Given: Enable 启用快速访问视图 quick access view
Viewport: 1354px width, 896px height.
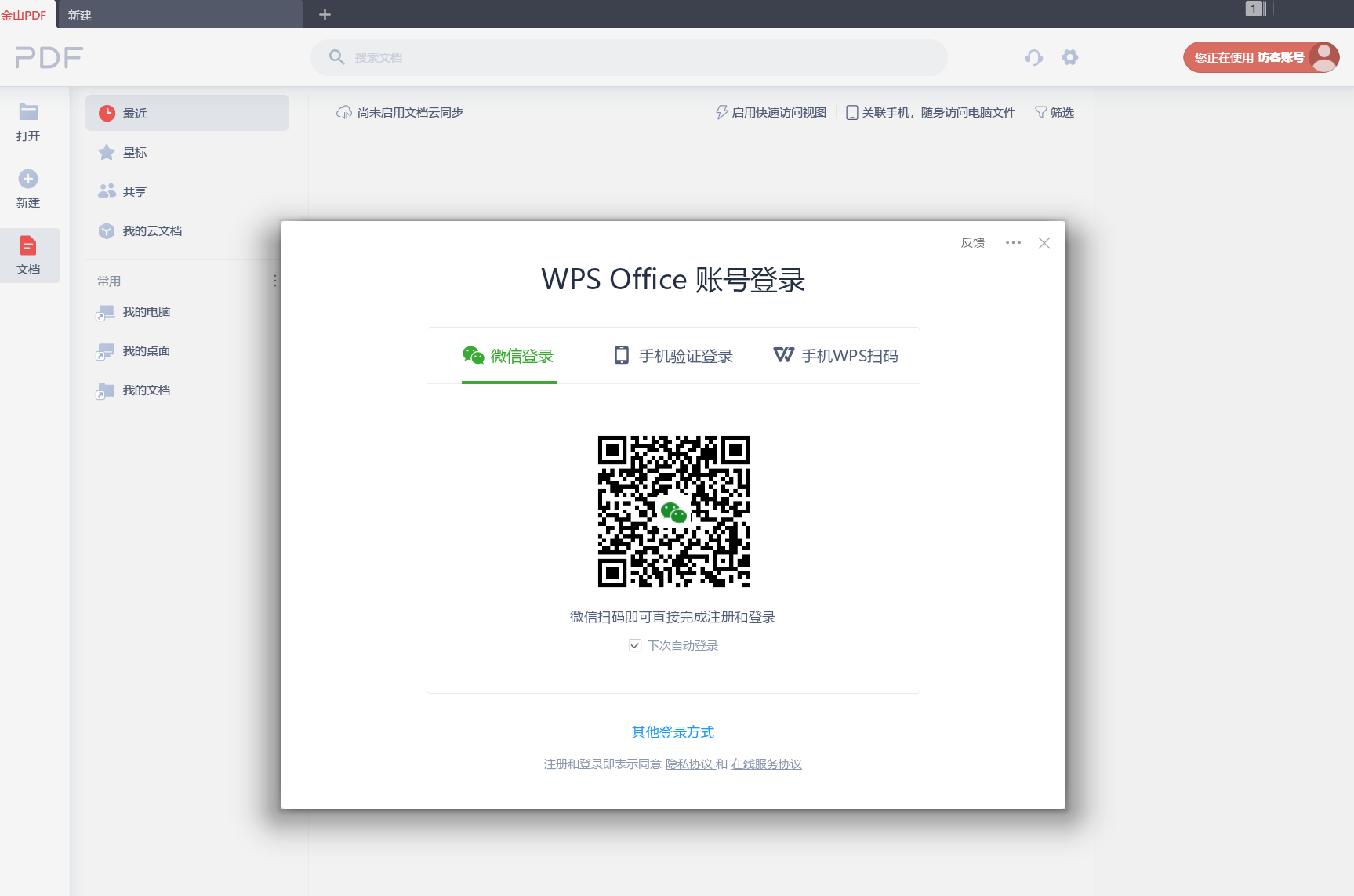Looking at the screenshot, I should 771,113.
